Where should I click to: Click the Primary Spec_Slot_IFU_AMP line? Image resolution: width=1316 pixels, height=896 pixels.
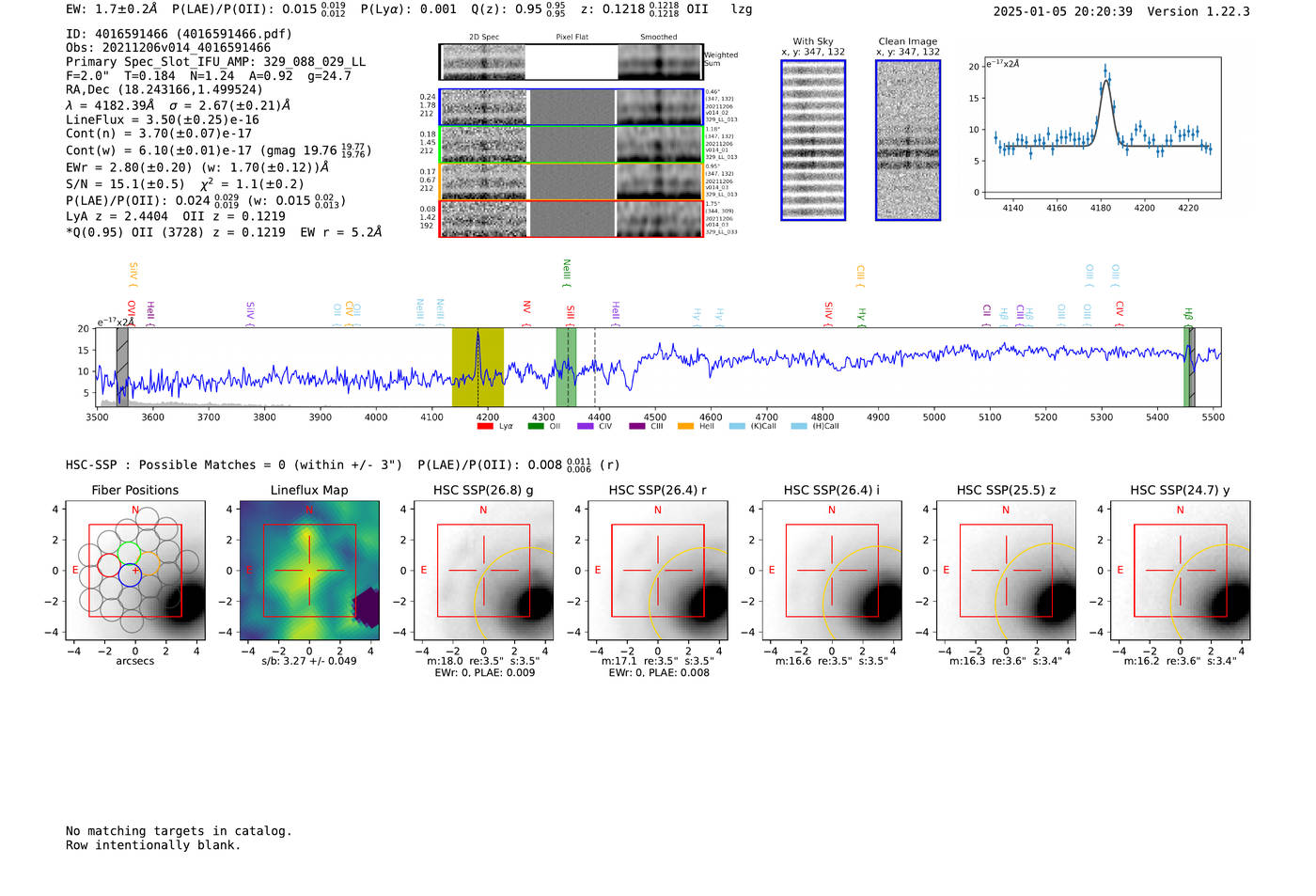coord(215,62)
